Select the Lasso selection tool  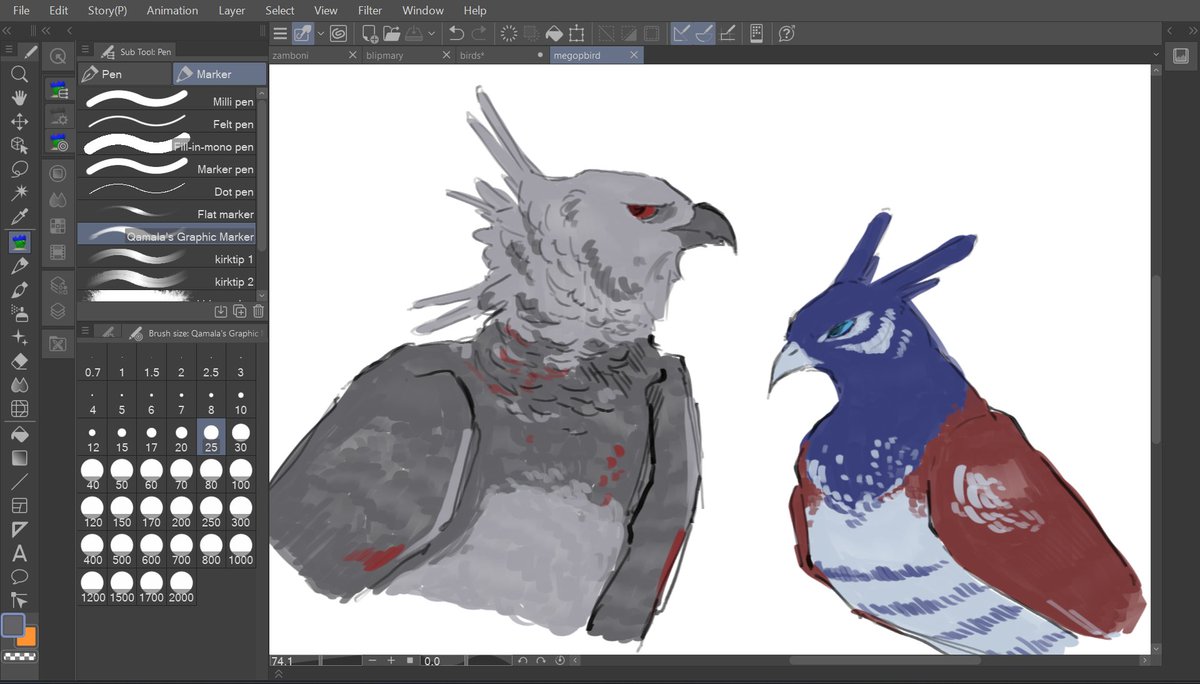click(x=19, y=170)
